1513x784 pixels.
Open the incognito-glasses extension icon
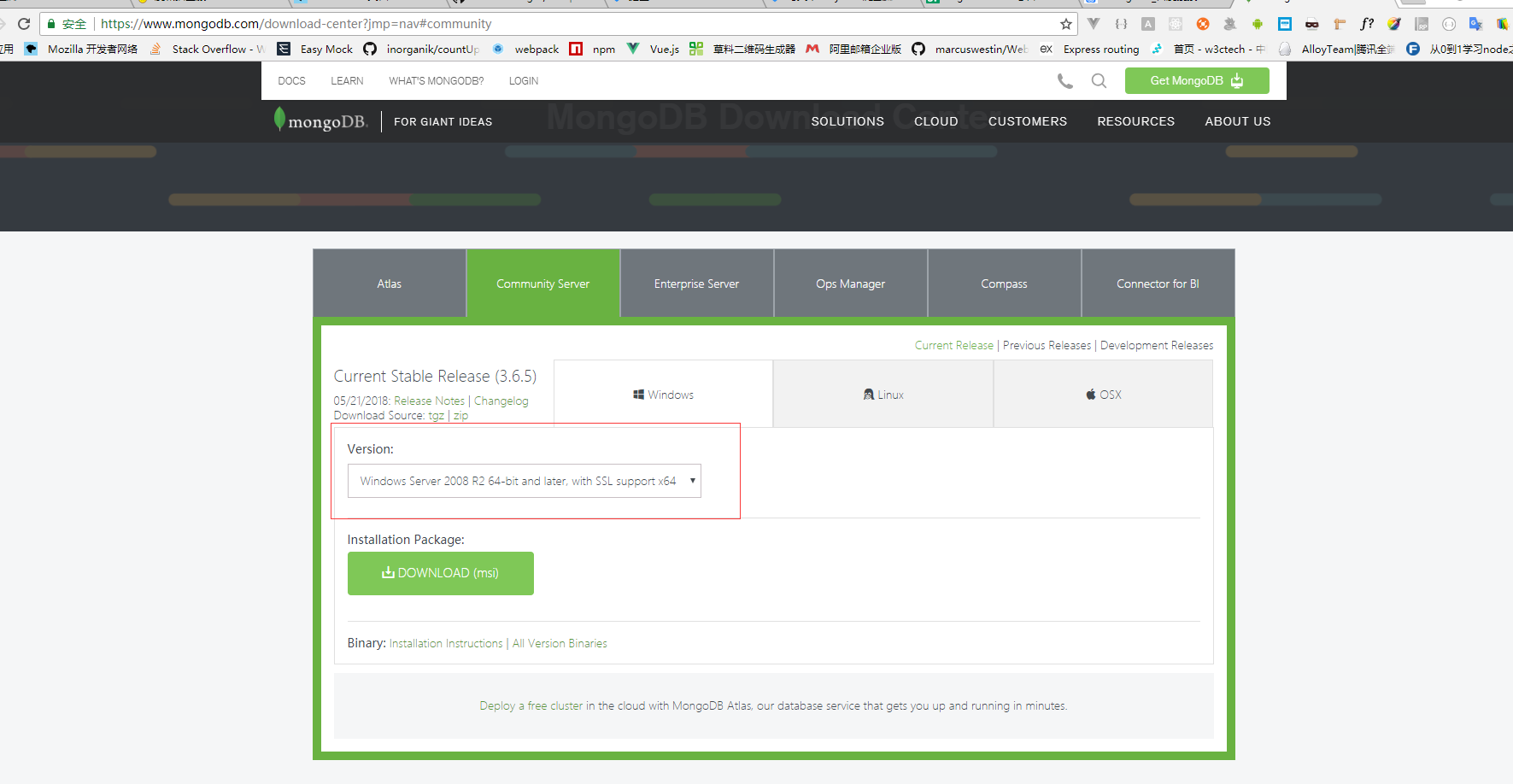(1312, 24)
